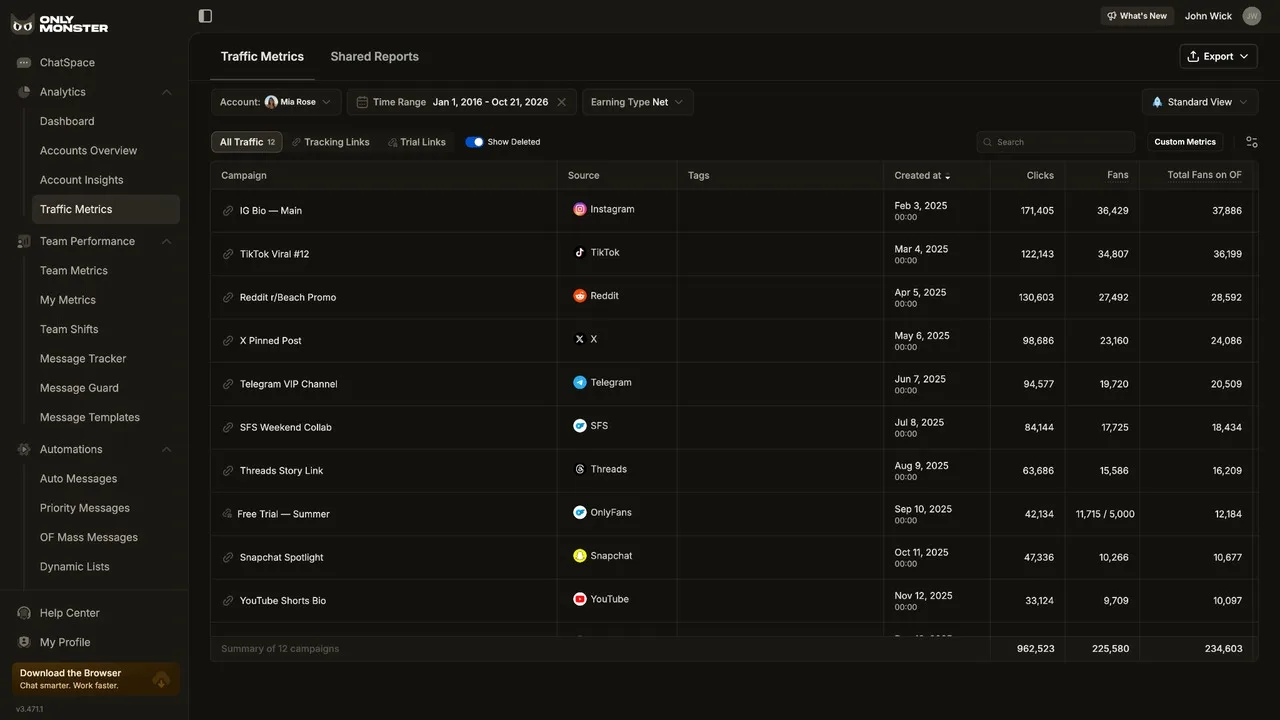This screenshot has height=720, width=1280.
Task: Open the Standard View dropdown
Action: (1200, 102)
